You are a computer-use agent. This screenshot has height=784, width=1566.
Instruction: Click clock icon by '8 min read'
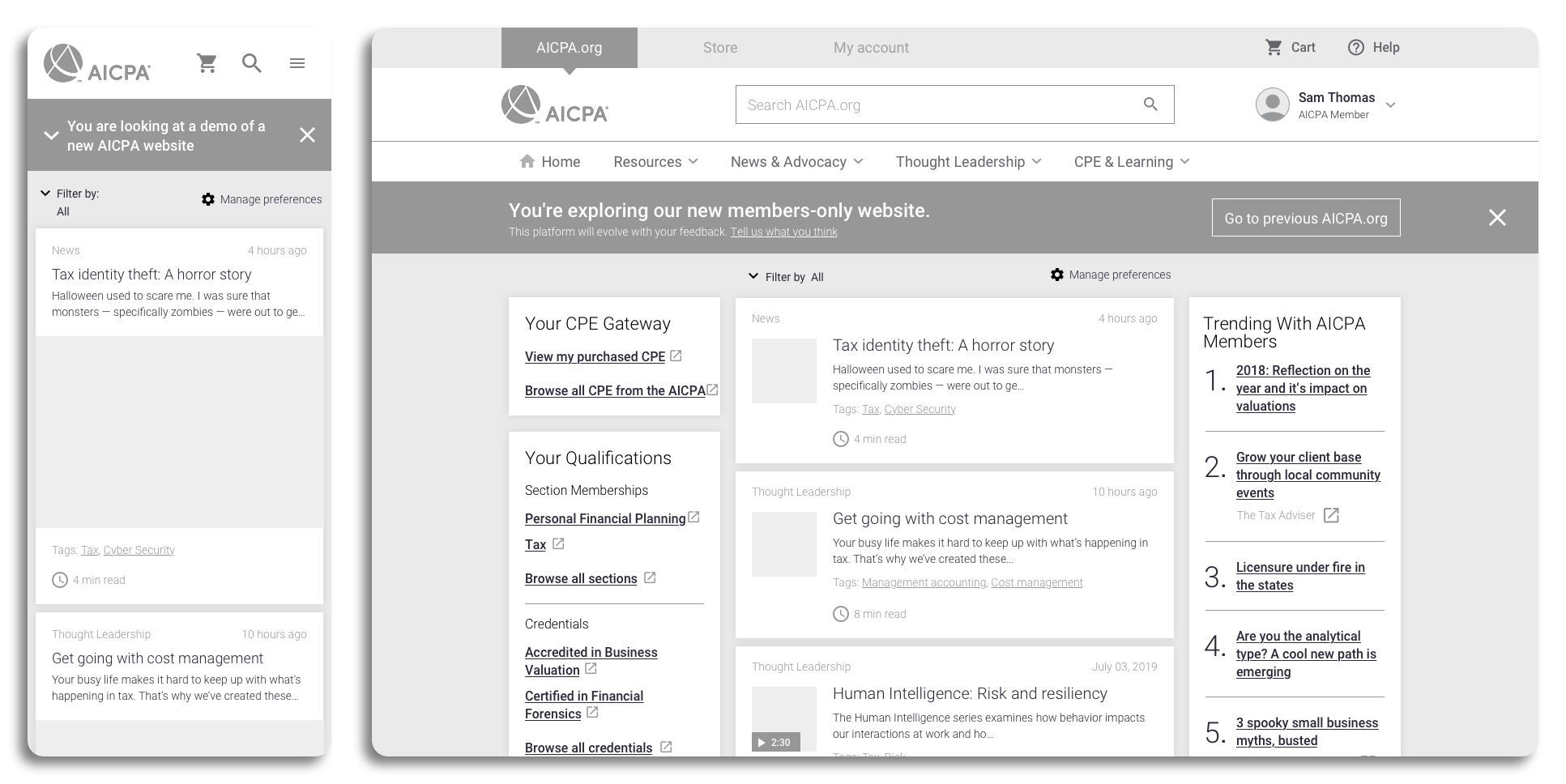click(841, 614)
